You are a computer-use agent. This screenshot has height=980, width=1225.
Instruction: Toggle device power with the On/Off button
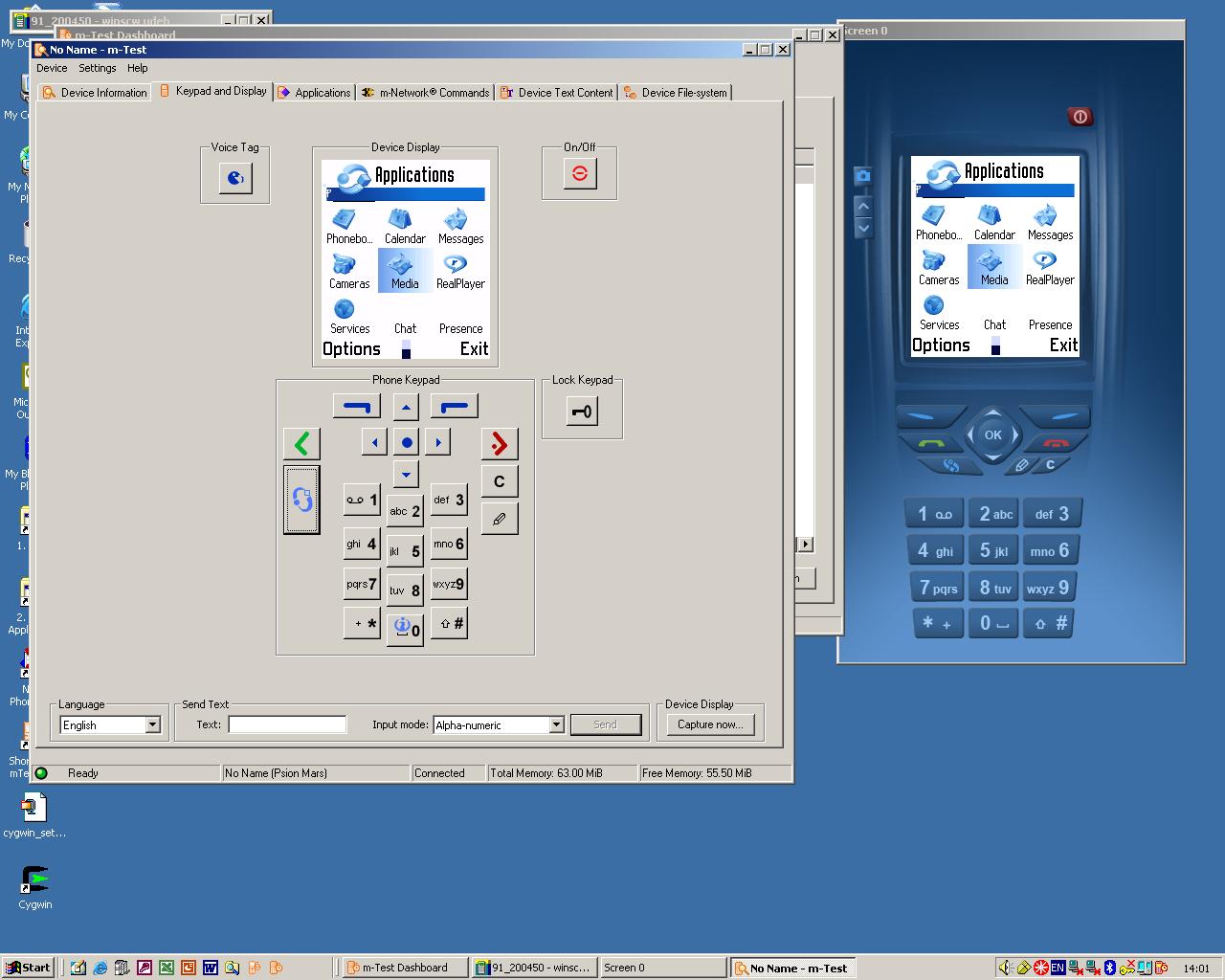(x=578, y=173)
